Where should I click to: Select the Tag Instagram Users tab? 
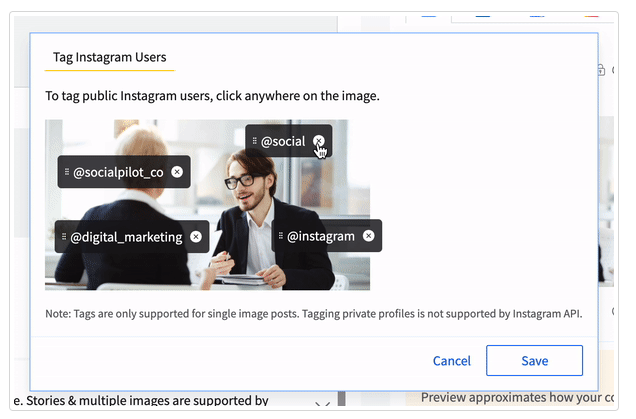(110, 58)
